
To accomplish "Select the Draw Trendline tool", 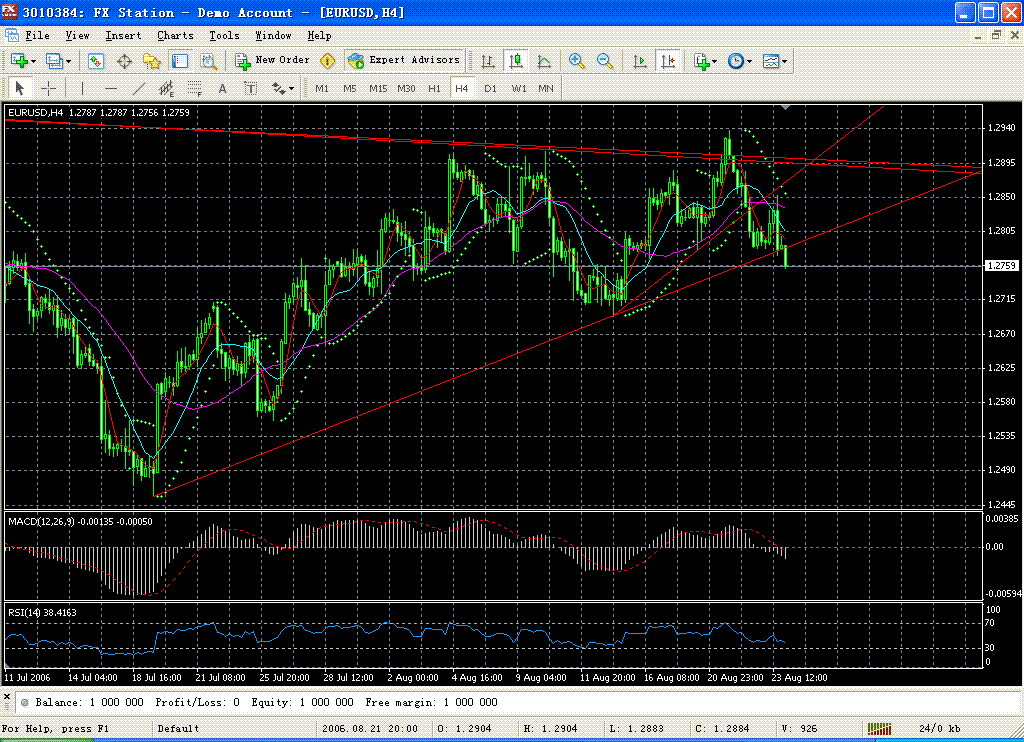I will [139, 88].
